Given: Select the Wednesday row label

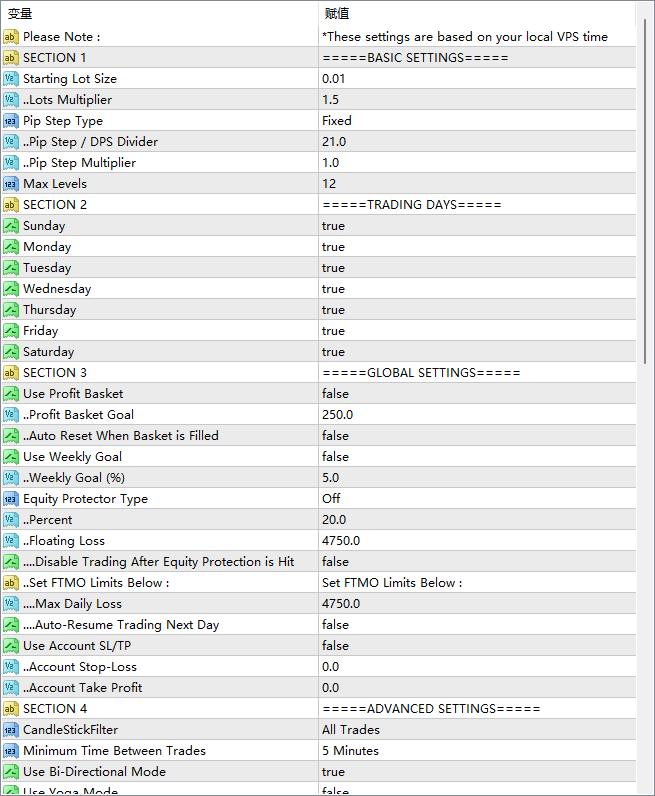Looking at the screenshot, I should point(57,289).
